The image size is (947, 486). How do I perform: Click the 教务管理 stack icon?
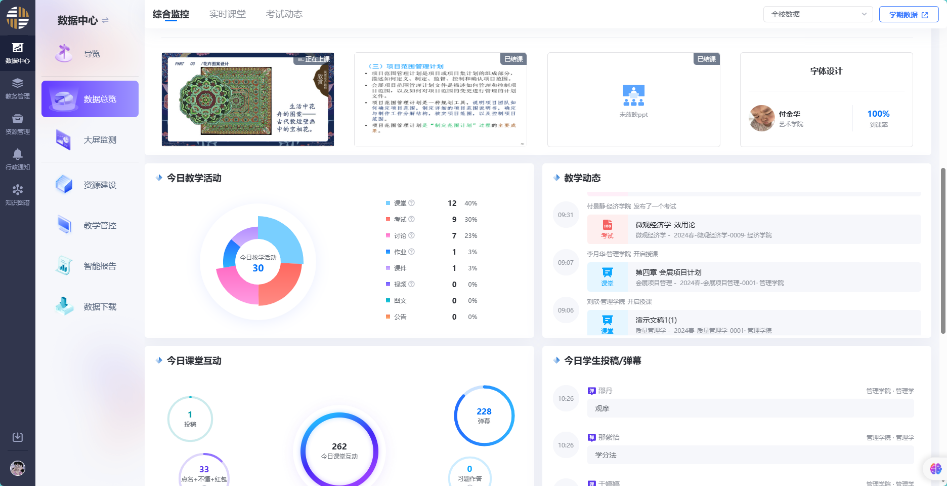(17, 88)
